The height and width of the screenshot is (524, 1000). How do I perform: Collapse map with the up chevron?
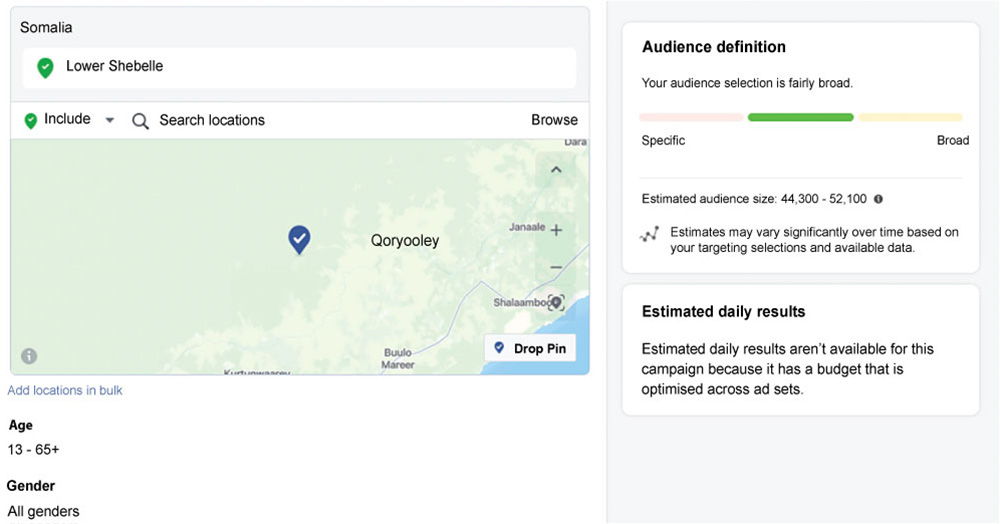click(556, 170)
